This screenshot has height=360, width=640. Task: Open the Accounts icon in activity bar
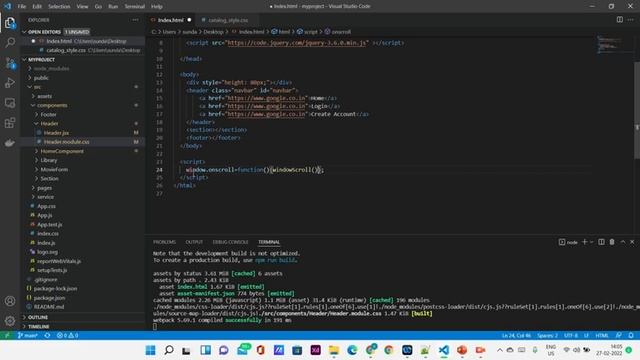tap(10, 301)
